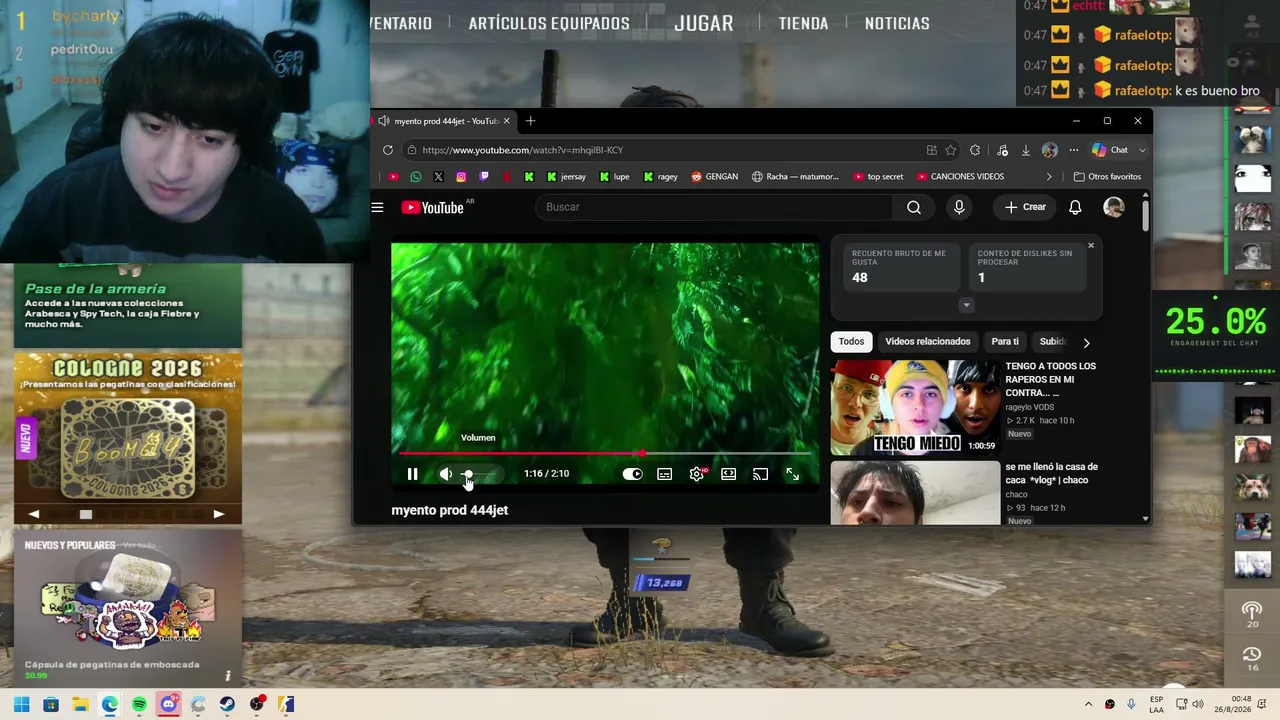This screenshot has width=1280, height=720.
Task: Open the WhatsApp bookmark
Action: click(x=415, y=177)
